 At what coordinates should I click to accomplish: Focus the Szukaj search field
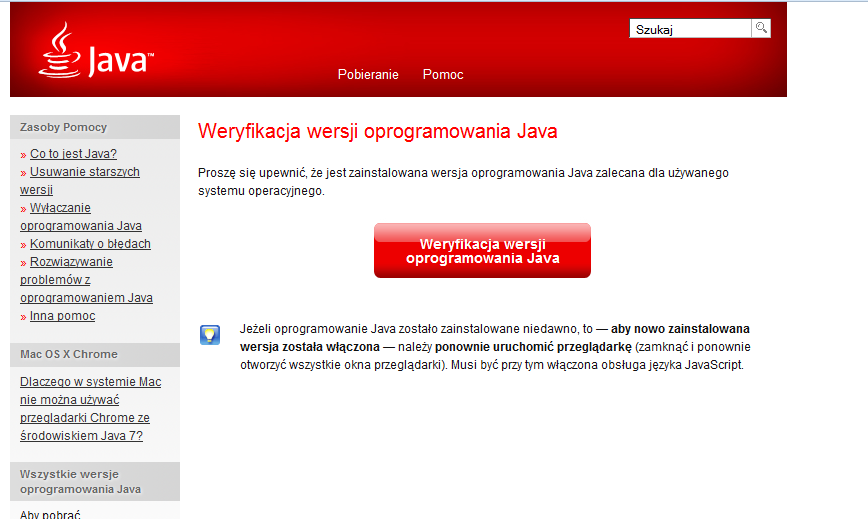690,29
